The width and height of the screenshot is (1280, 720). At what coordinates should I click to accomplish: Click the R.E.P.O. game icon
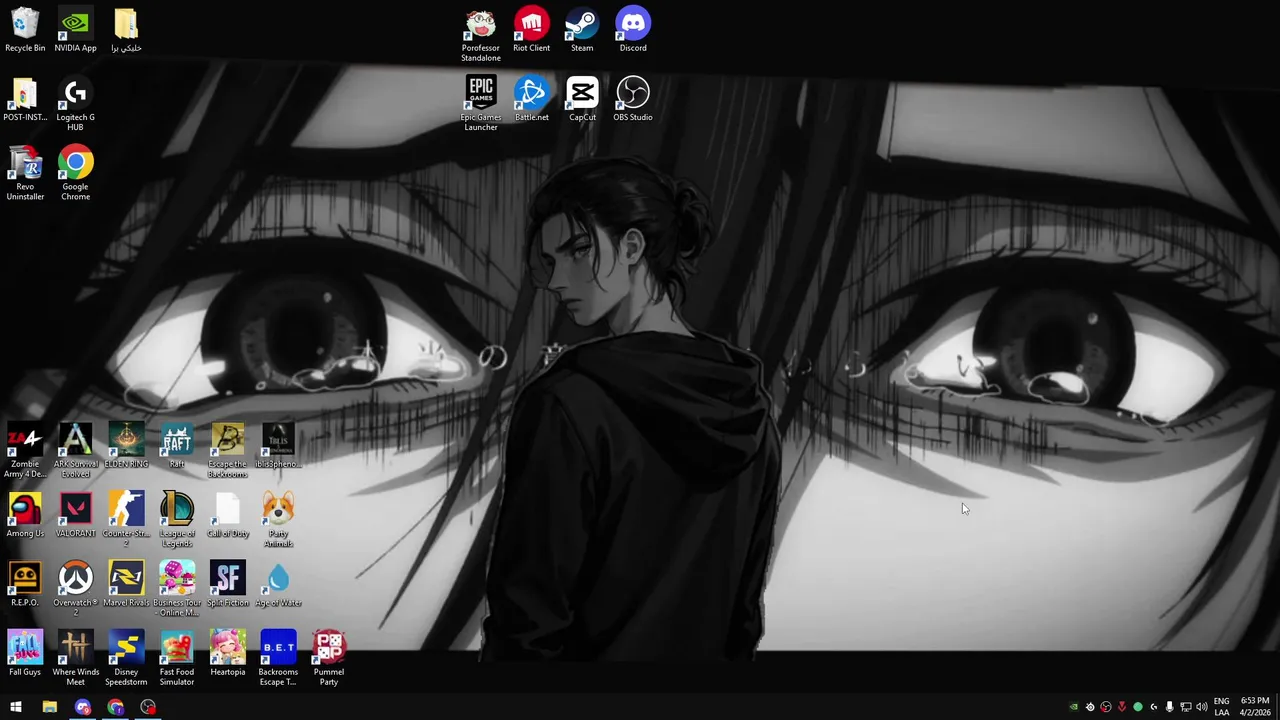(x=25, y=585)
